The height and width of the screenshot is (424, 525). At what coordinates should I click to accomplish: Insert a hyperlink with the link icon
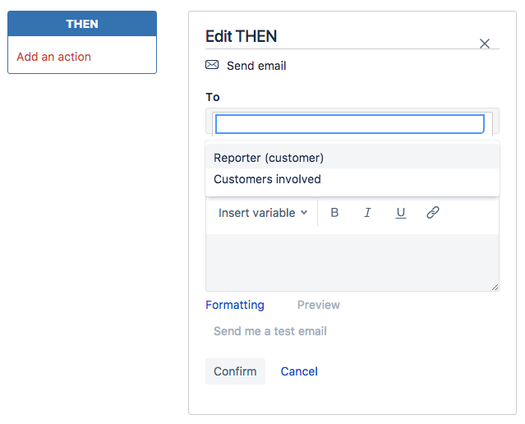(x=433, y=212)
